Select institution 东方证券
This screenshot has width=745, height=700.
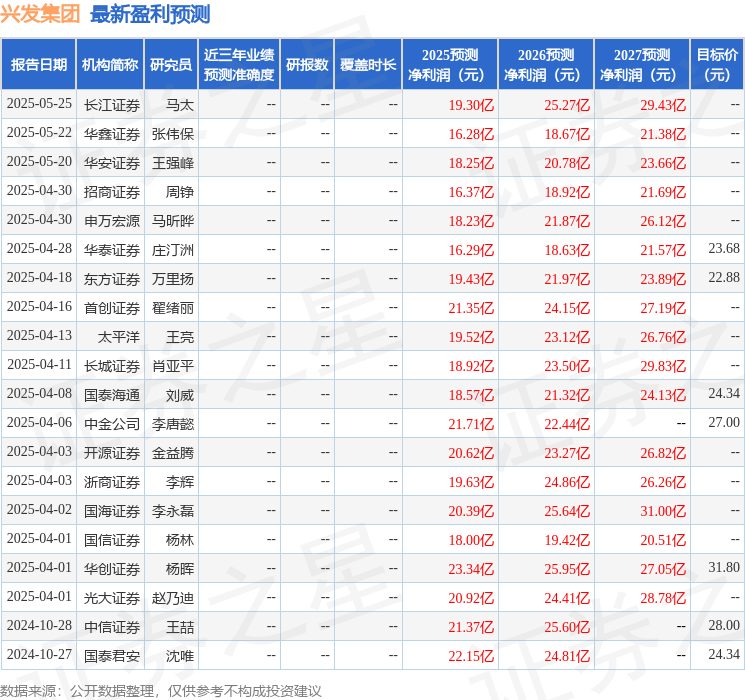coord(112,279)
